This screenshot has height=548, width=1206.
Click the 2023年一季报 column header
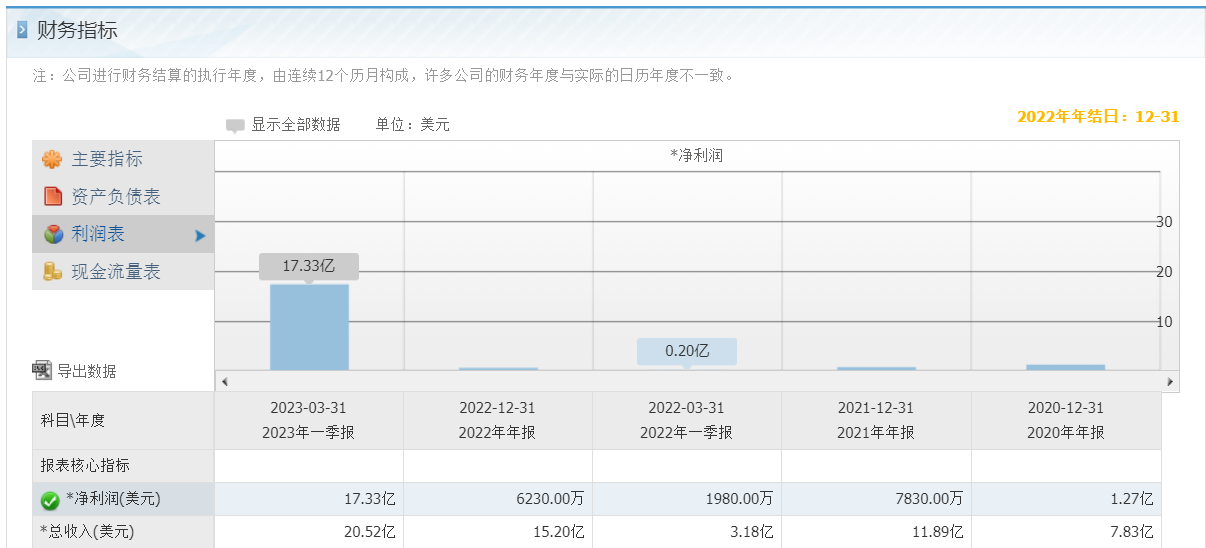tap(309, 421)
